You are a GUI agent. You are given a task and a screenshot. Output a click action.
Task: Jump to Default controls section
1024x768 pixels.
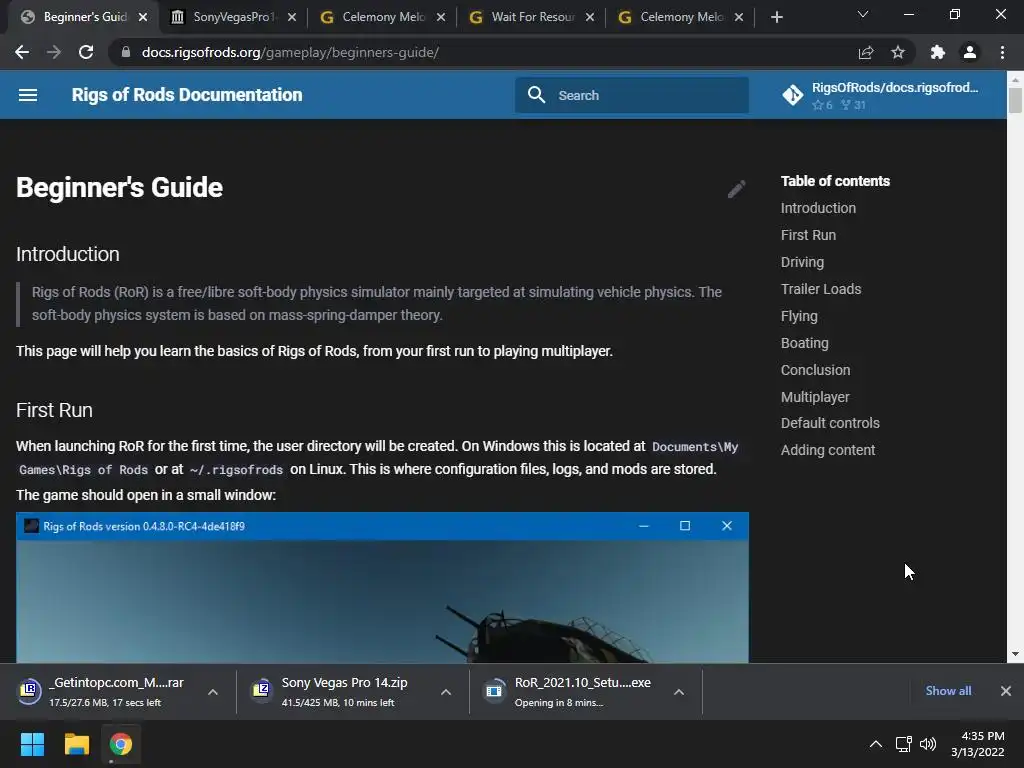[830, 423]
